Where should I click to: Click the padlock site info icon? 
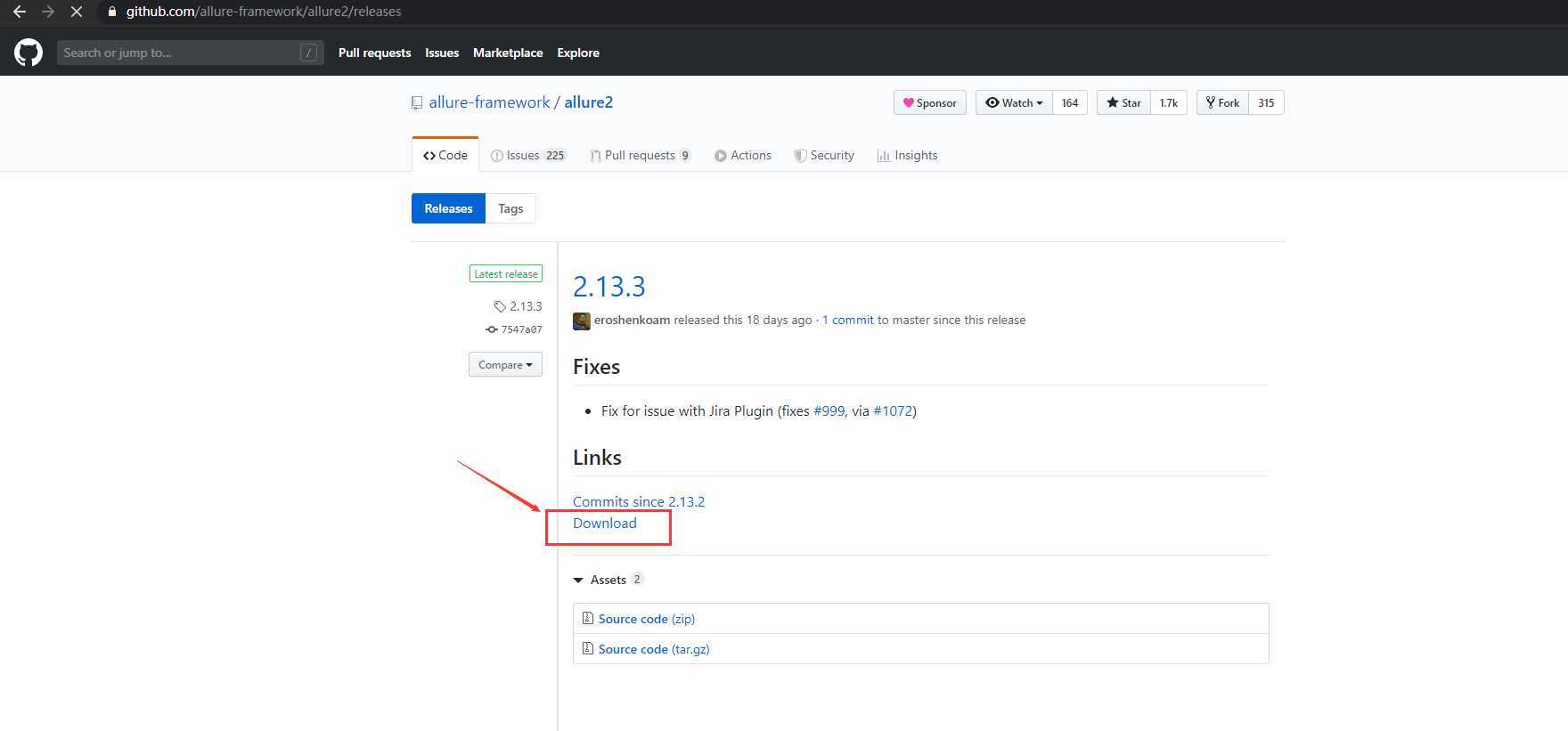pos(112,12)
